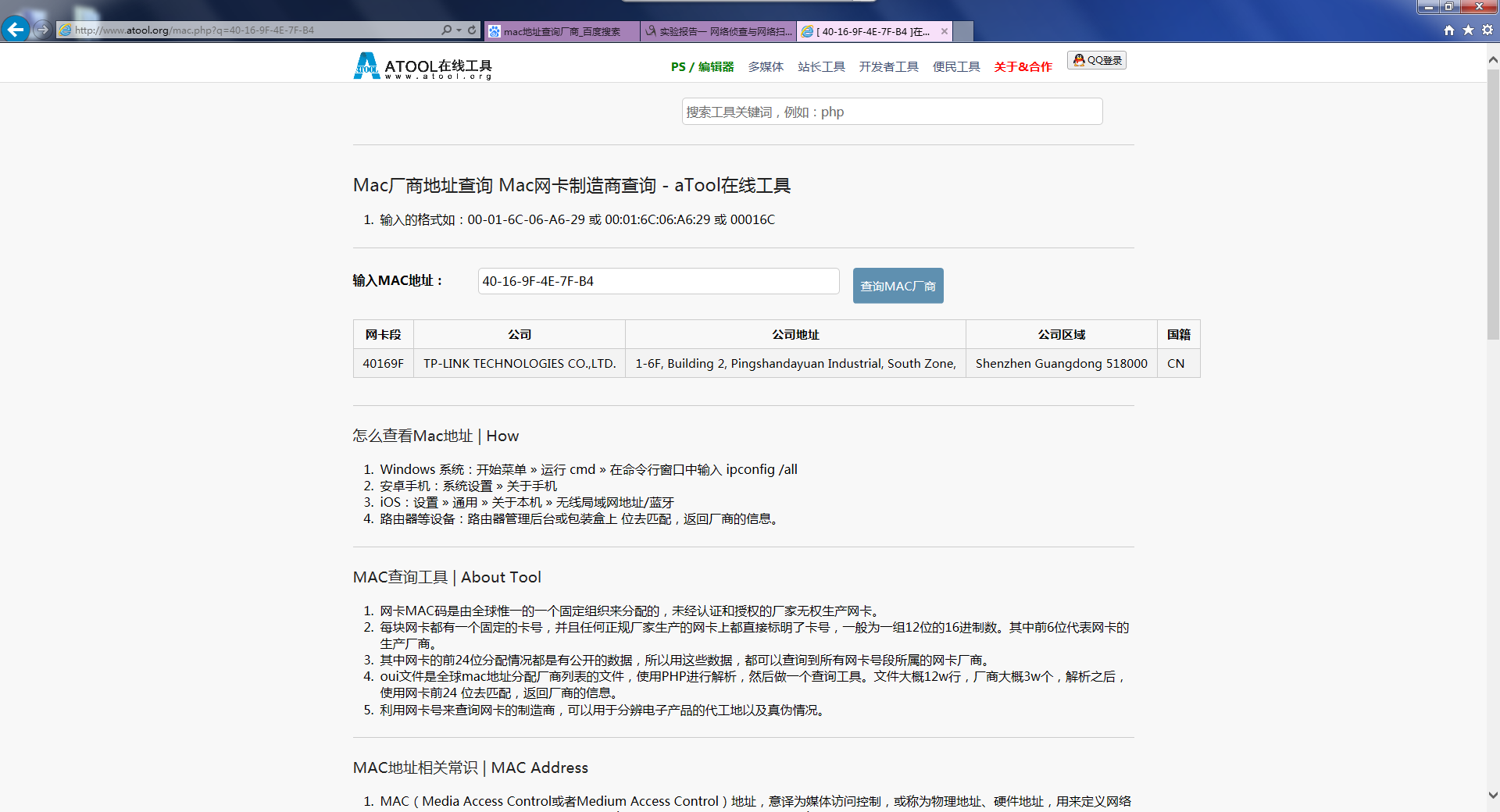Click the Mac厂商地址查询 page heading

(x=572, y=185)
